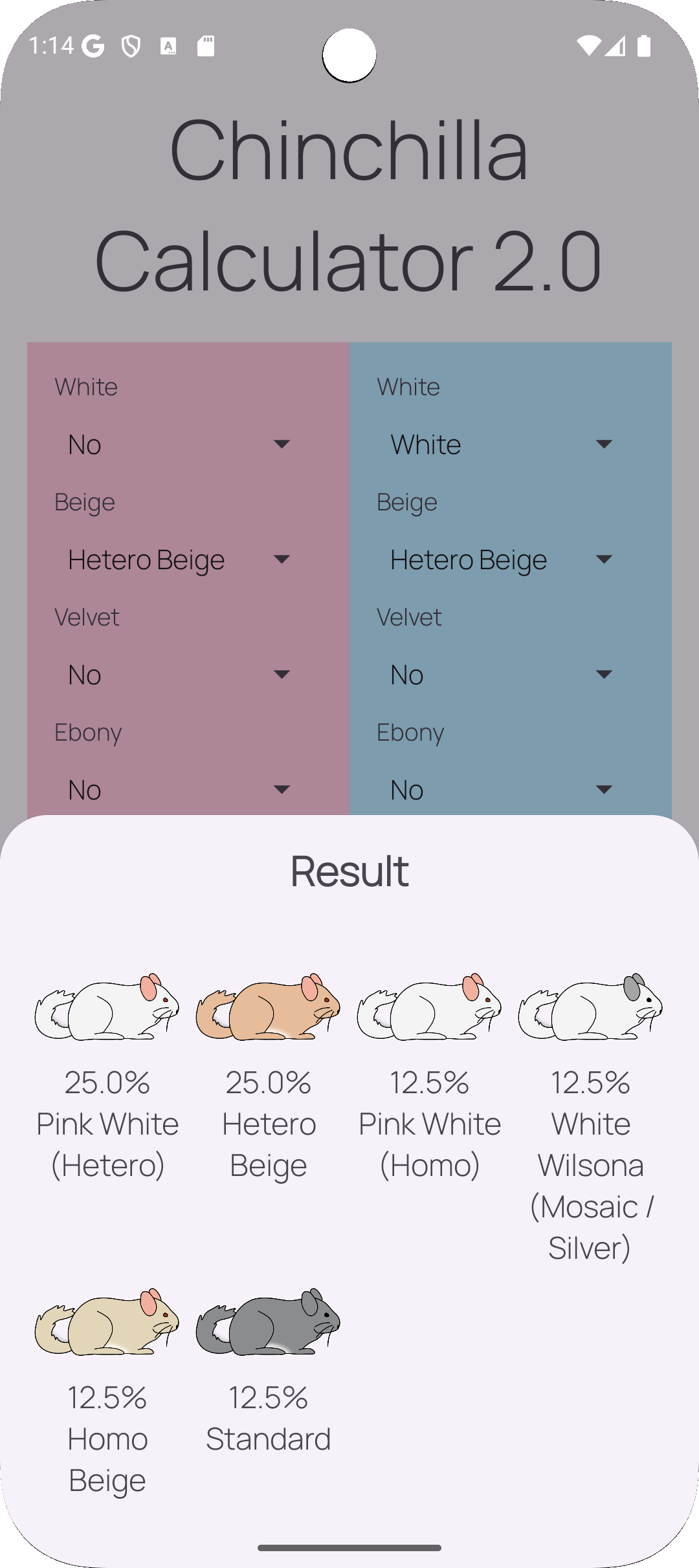Tap the Pink White (Homo) chinchilla image
This screenshot has width=699, height=1568.
pyautogui.click(x=429, y=1007)
